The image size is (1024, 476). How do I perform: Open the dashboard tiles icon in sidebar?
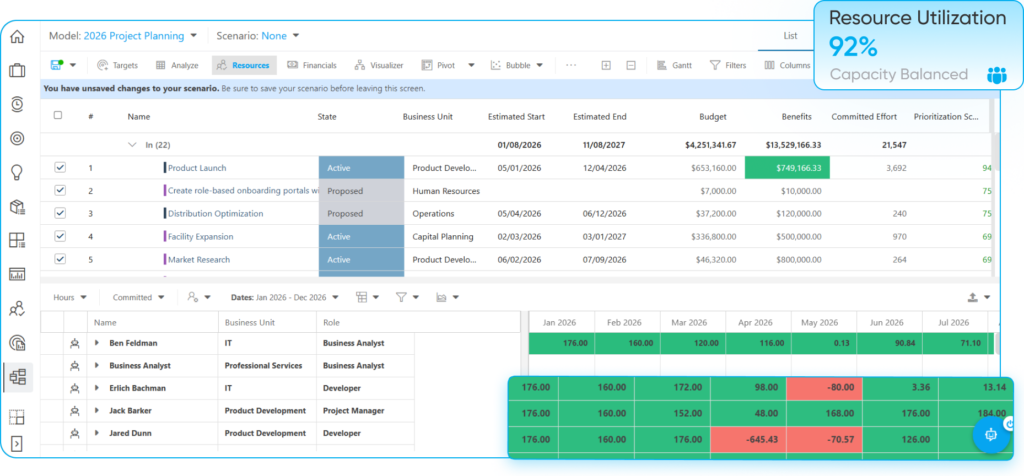(x=17, y=240)
